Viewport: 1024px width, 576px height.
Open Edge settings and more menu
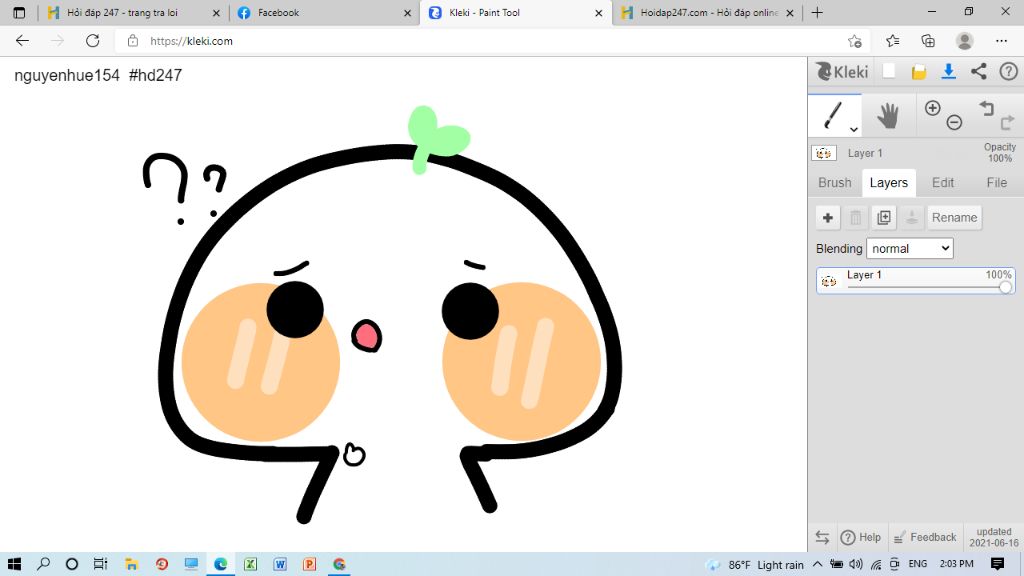[1001, 41]
